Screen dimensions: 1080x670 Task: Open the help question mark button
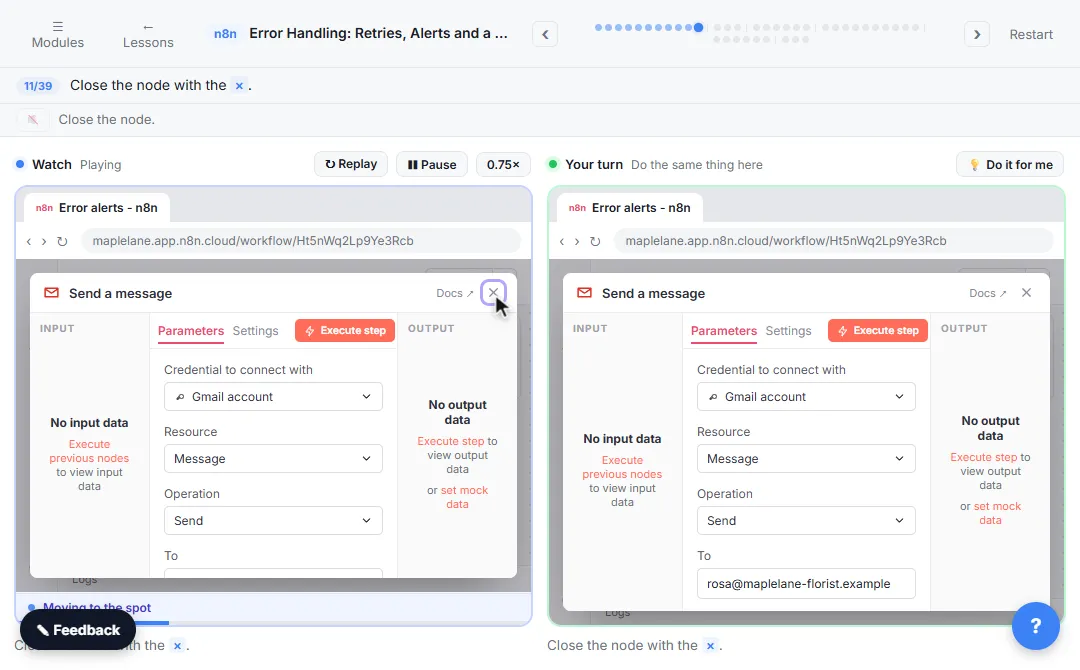(1035, 626)
